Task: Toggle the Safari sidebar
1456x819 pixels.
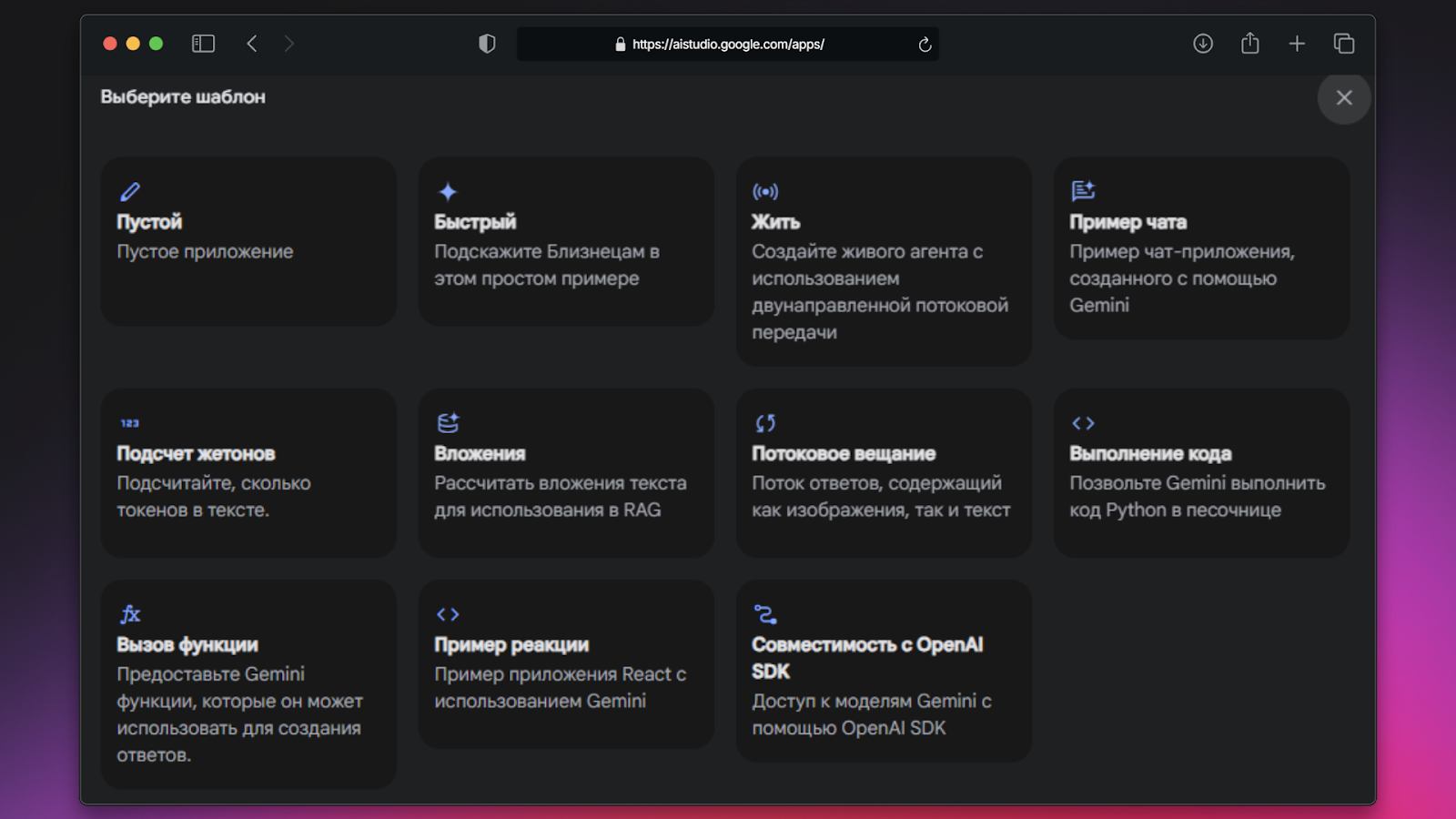Action: (x=203, y=44)
